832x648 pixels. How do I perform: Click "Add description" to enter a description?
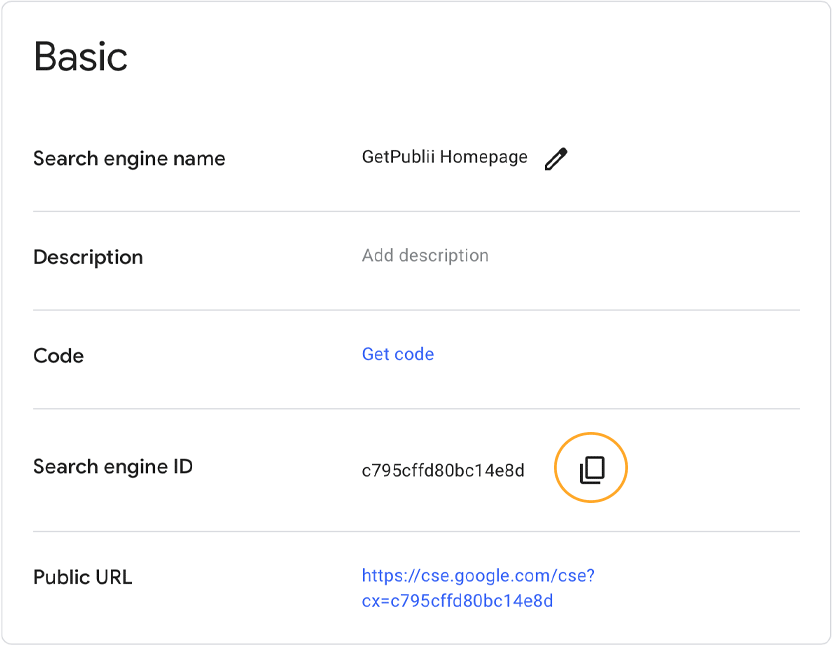point(425,255)
